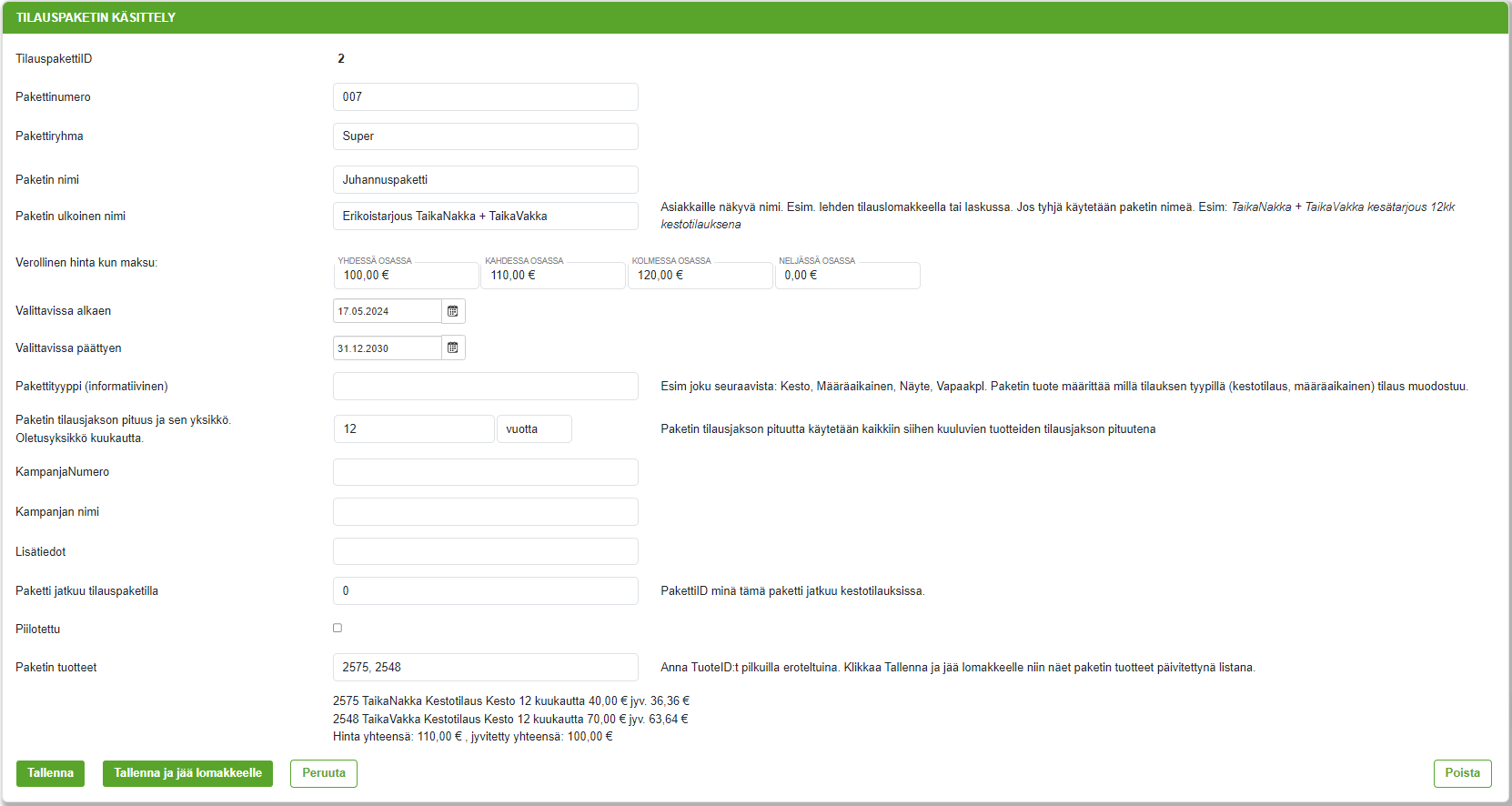Delete package with Poista button
Screen dimensions: 1512x806
1463,773
